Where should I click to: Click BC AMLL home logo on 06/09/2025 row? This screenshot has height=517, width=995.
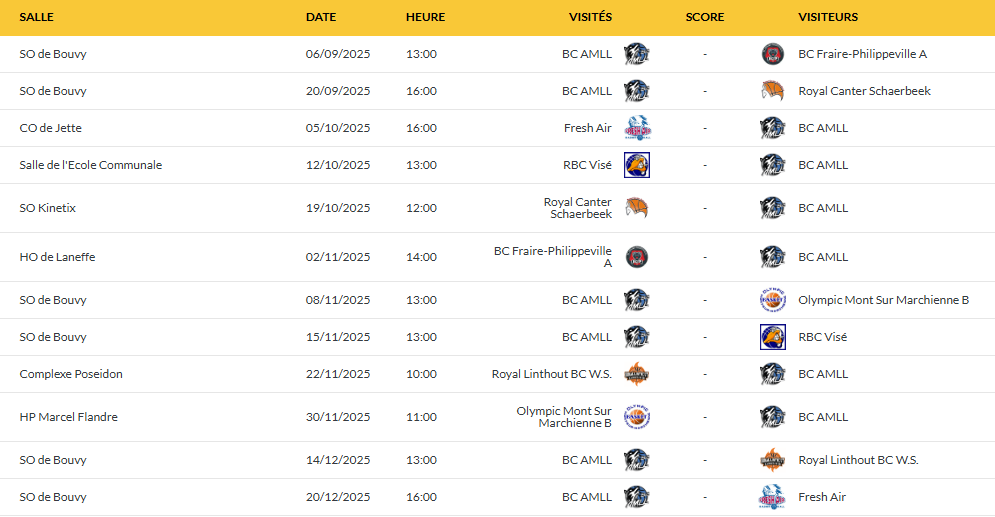tap(637, 54)
